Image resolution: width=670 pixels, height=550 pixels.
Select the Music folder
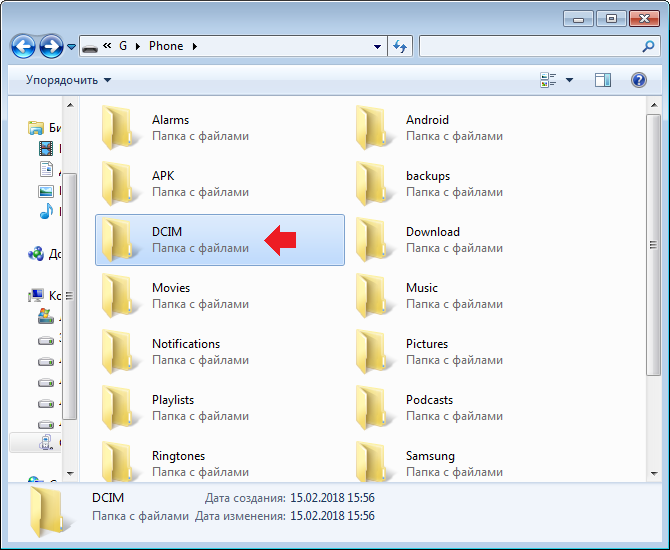473,296
